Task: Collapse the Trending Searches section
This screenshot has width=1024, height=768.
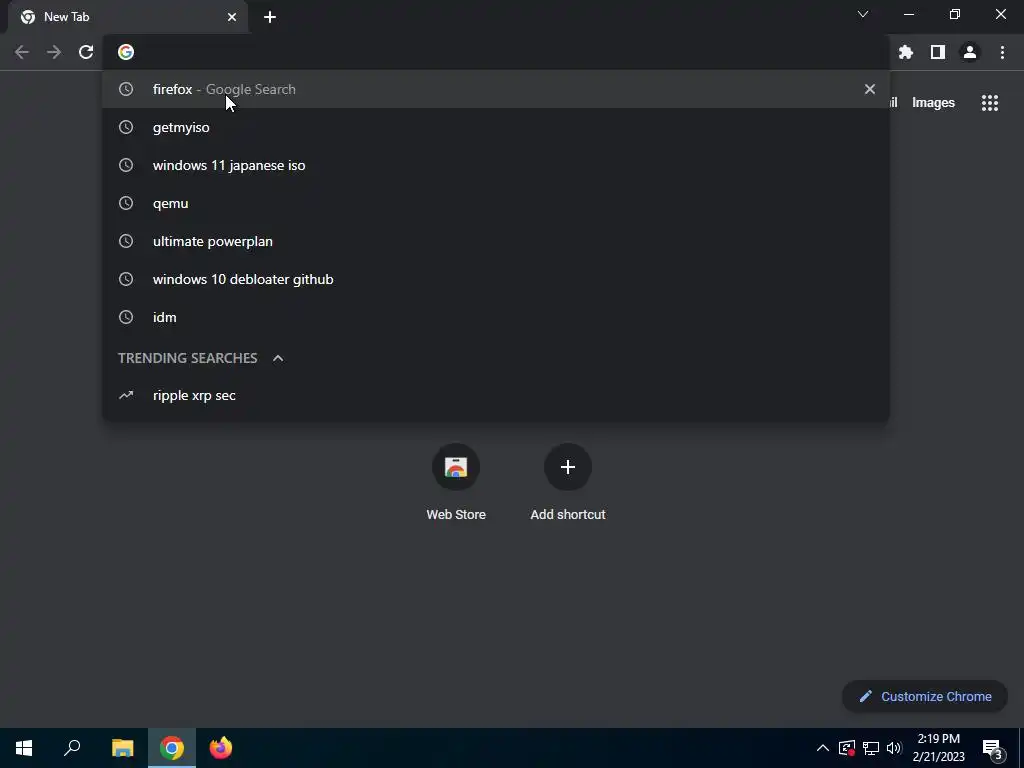Action: [278, 358]
